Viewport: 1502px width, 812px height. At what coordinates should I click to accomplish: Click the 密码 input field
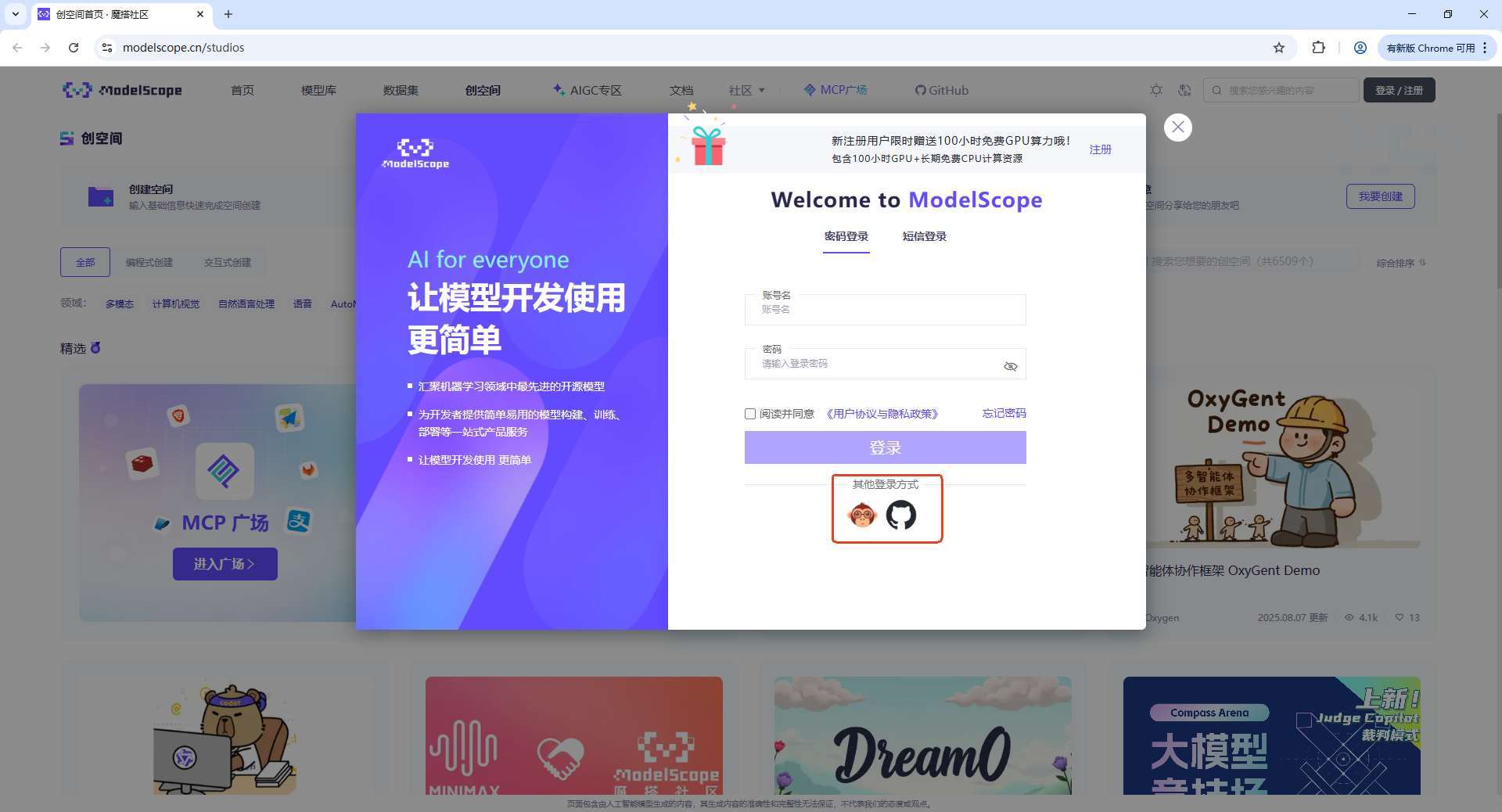pyautogui.click(x=886, y=364)
